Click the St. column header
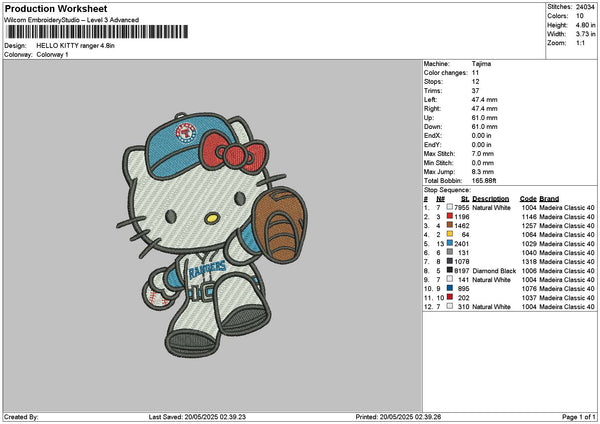 point(465,199)
